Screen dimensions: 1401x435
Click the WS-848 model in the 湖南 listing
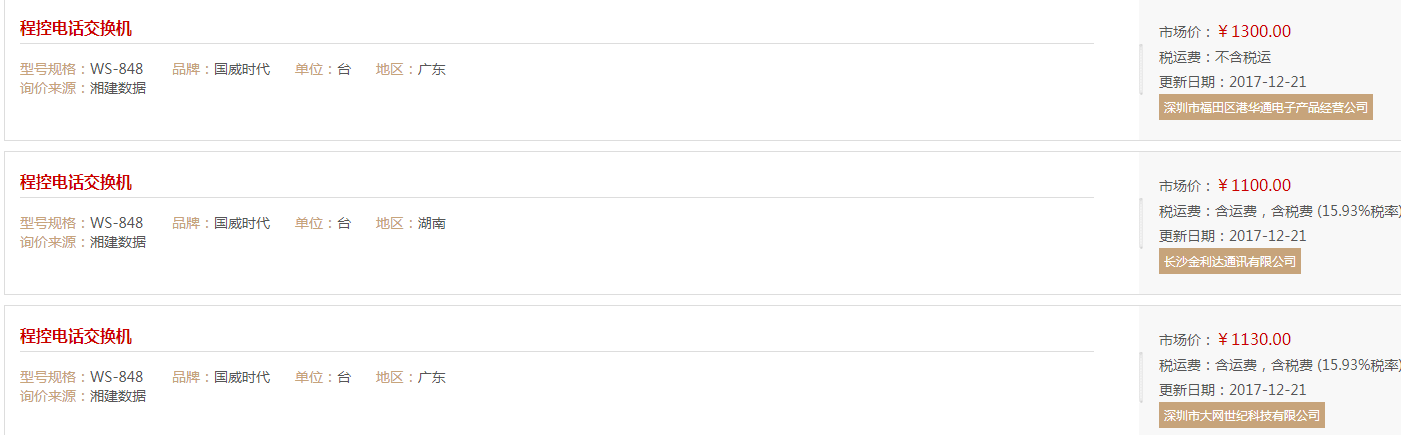116,223
